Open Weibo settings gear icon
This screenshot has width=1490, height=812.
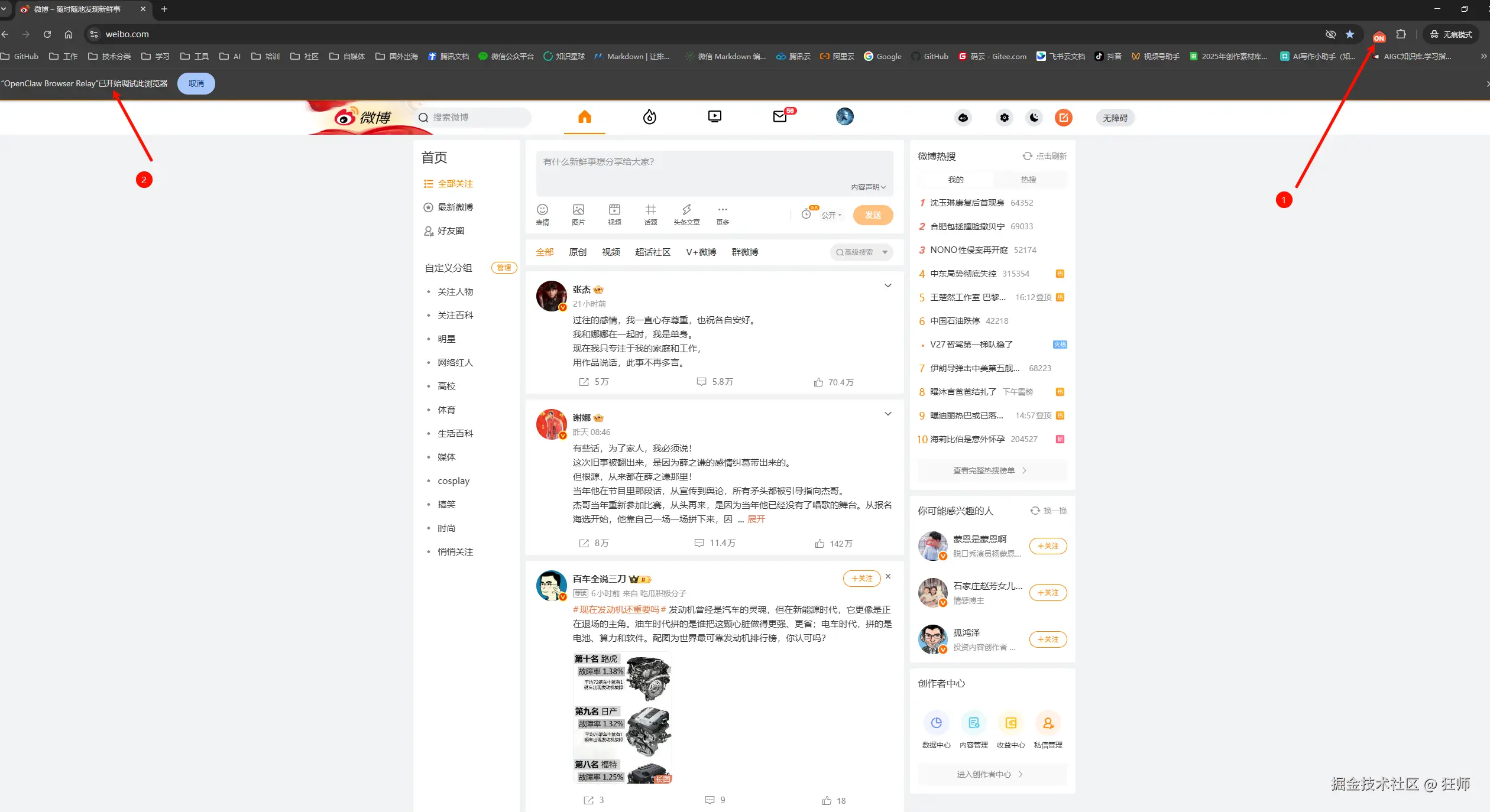point(1004,118)
